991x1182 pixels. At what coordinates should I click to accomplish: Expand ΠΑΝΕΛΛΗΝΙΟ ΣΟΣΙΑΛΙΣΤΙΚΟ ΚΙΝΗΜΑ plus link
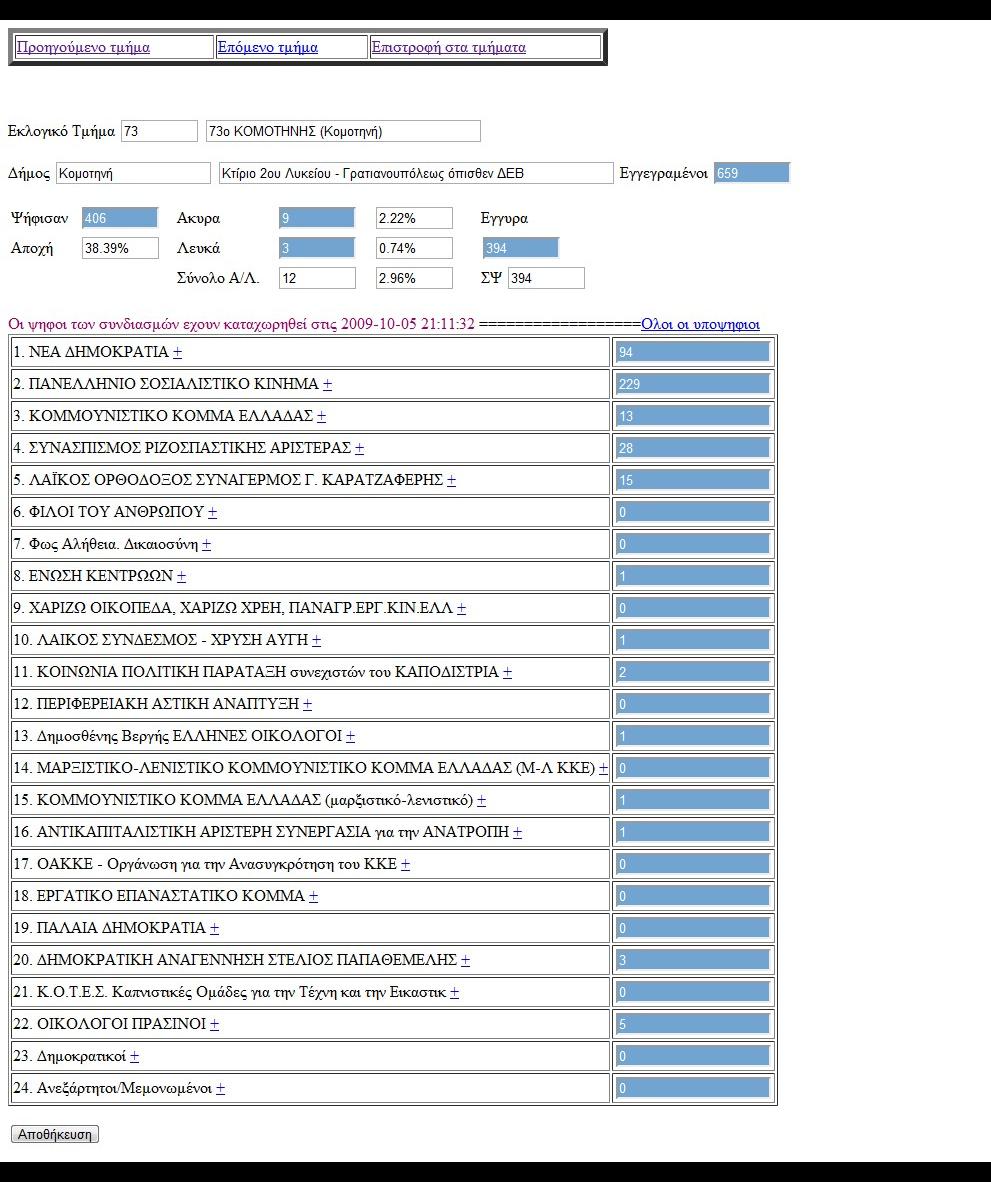(x=327, y=384)
